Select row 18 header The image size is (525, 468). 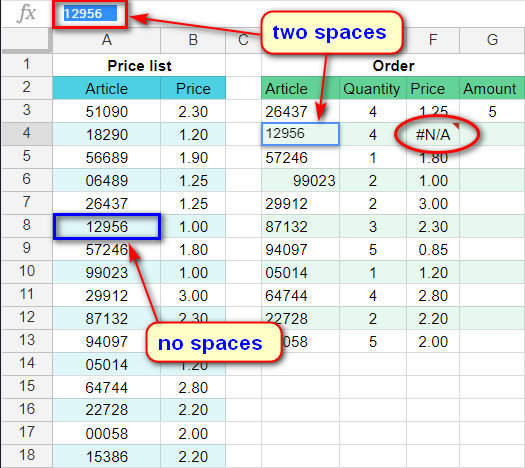pos(26,456)
